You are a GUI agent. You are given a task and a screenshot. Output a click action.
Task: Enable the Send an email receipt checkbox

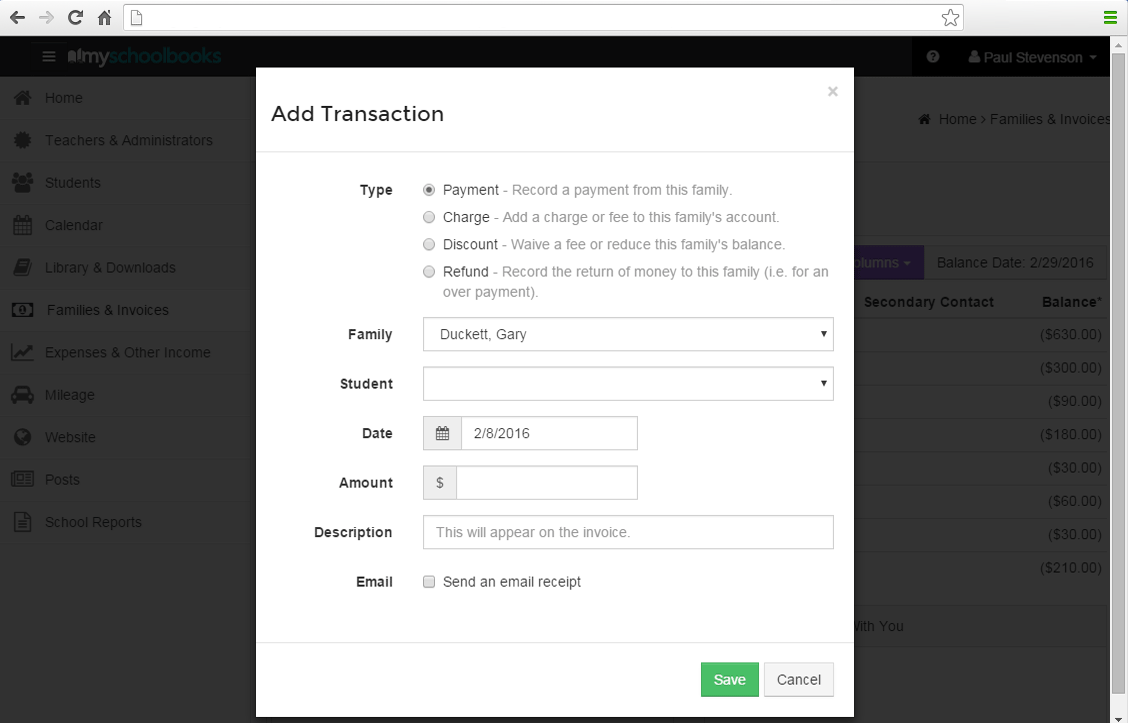[x=429, y=581]
